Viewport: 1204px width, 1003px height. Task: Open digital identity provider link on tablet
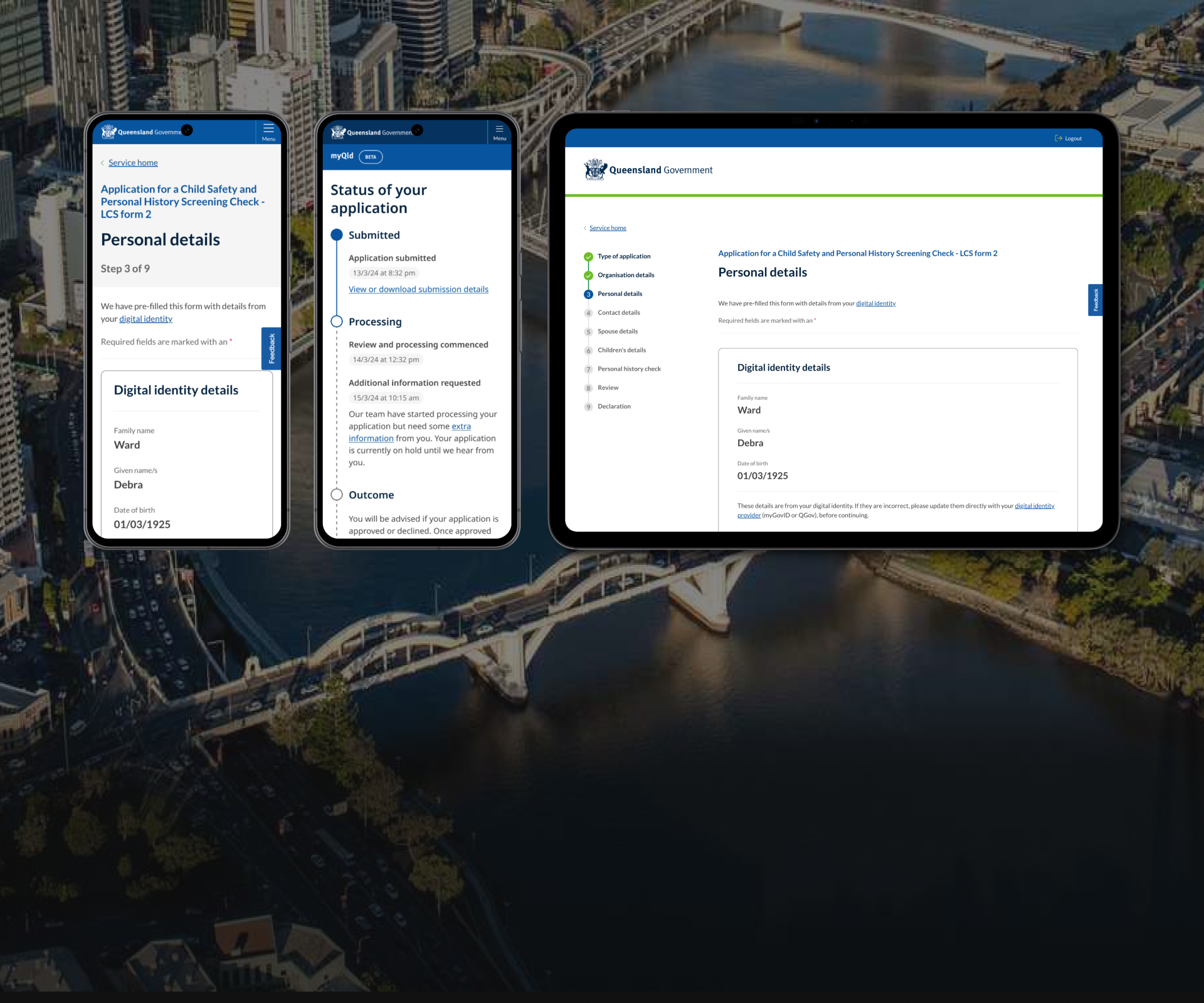click(x=1034, y=506)
